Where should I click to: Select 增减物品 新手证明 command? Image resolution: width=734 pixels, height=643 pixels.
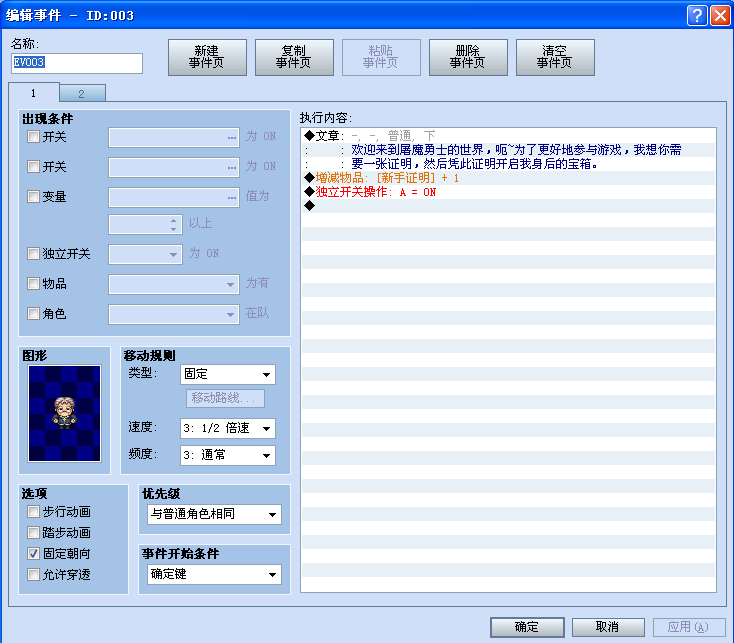[508, 178]
